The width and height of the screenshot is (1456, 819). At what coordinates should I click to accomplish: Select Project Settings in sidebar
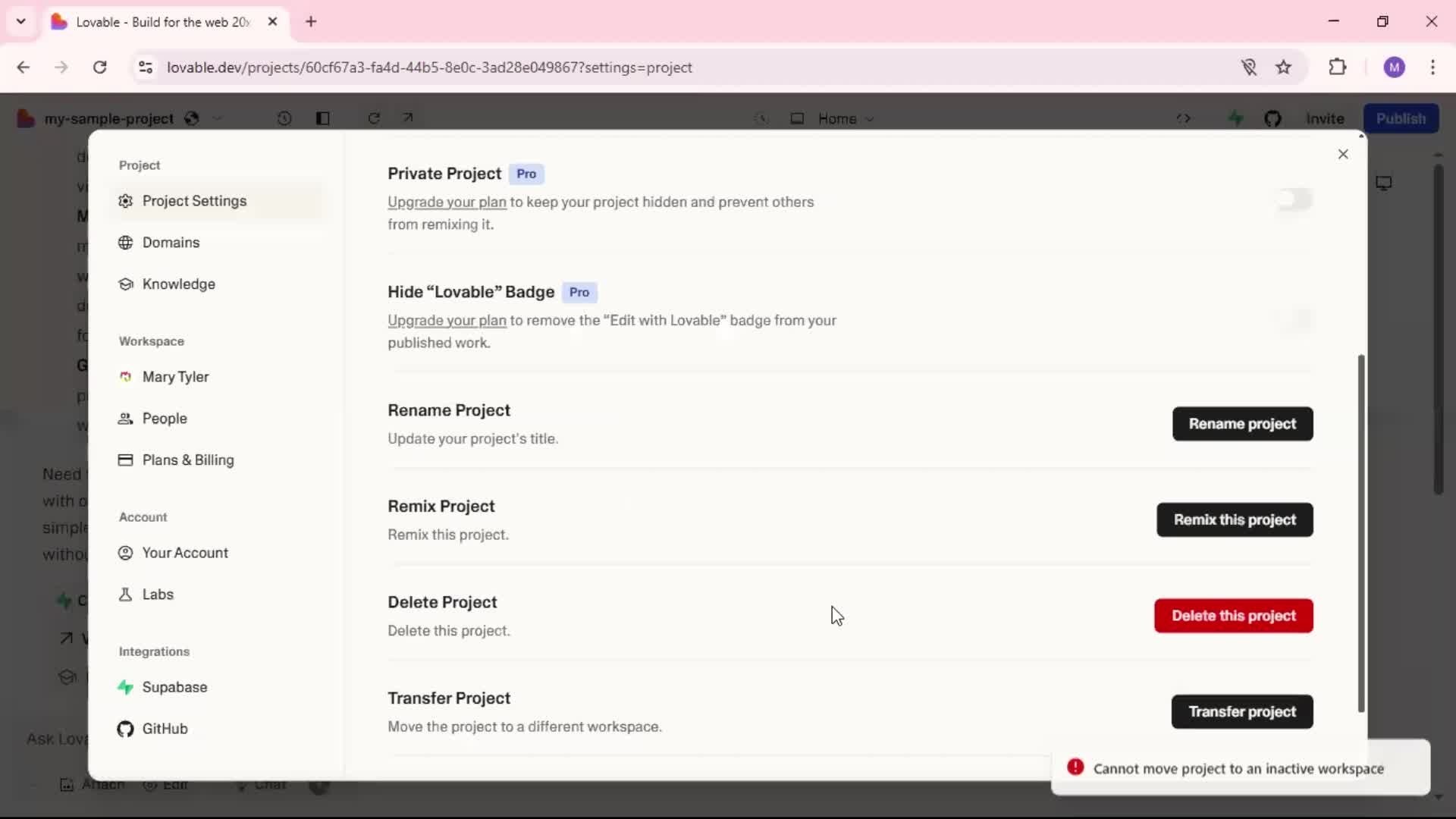194,201
